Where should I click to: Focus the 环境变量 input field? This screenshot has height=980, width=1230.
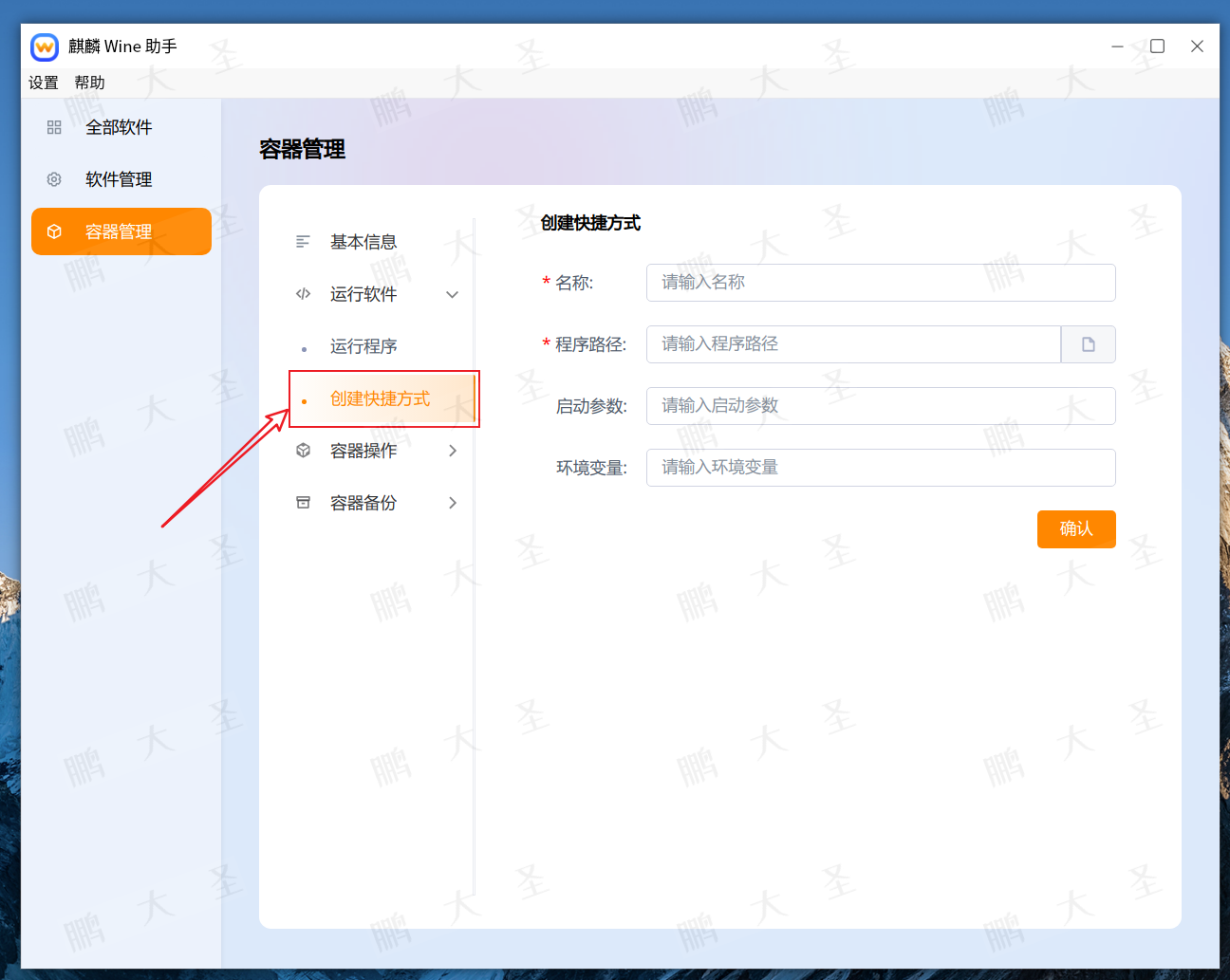(x=881, y=468)
